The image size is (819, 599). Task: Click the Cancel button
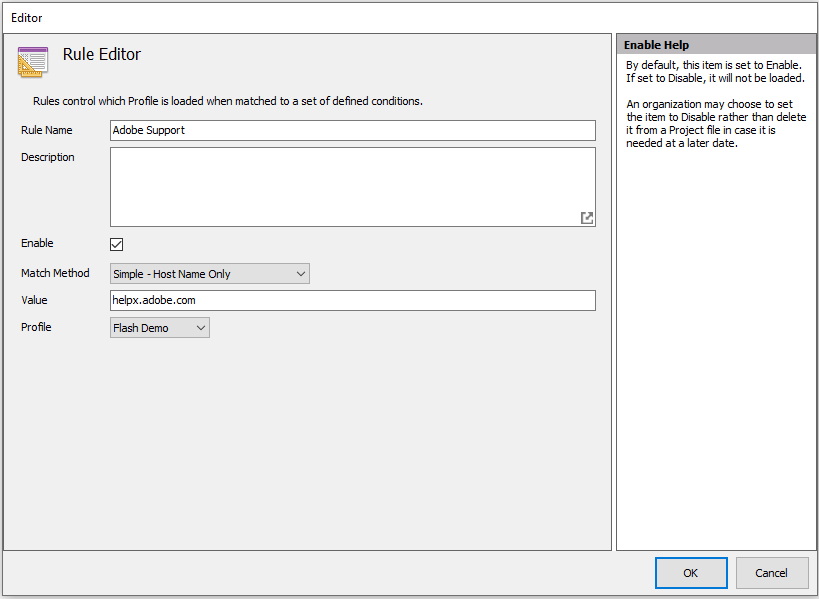tap(771, 573)
